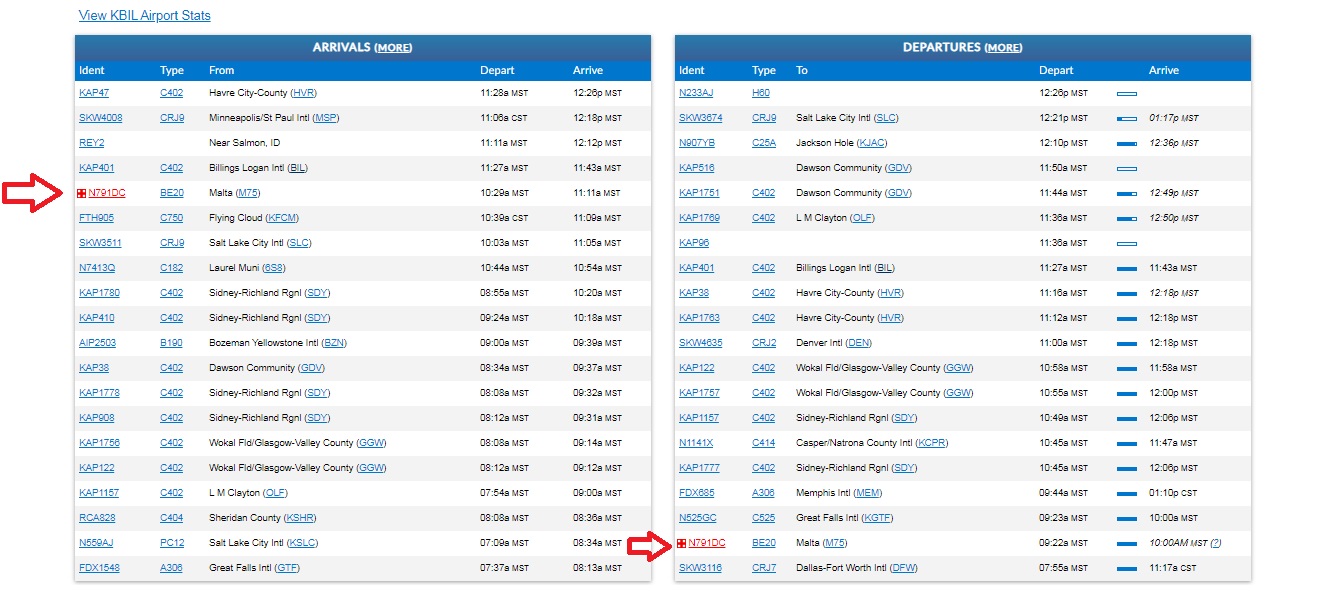Open C404 aircraft type link

[171, 518]
